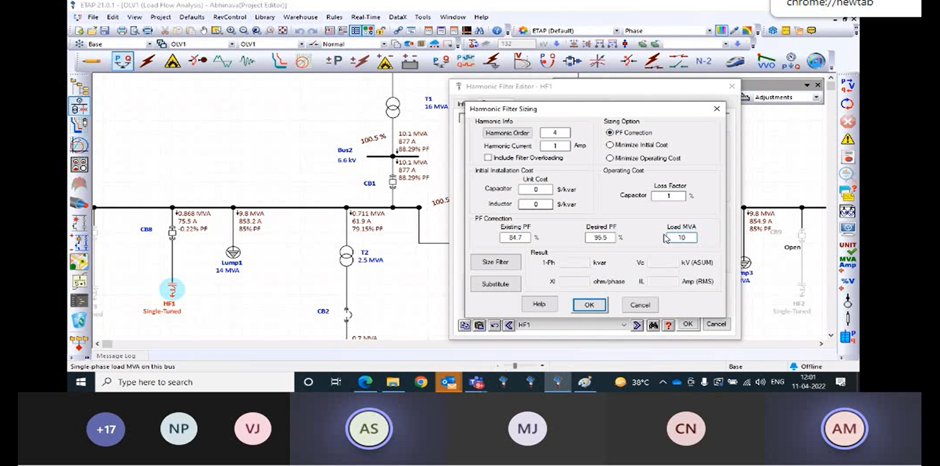Select the Transient Stability waveform icon
940x466 pixels.
tap(247, 61)
